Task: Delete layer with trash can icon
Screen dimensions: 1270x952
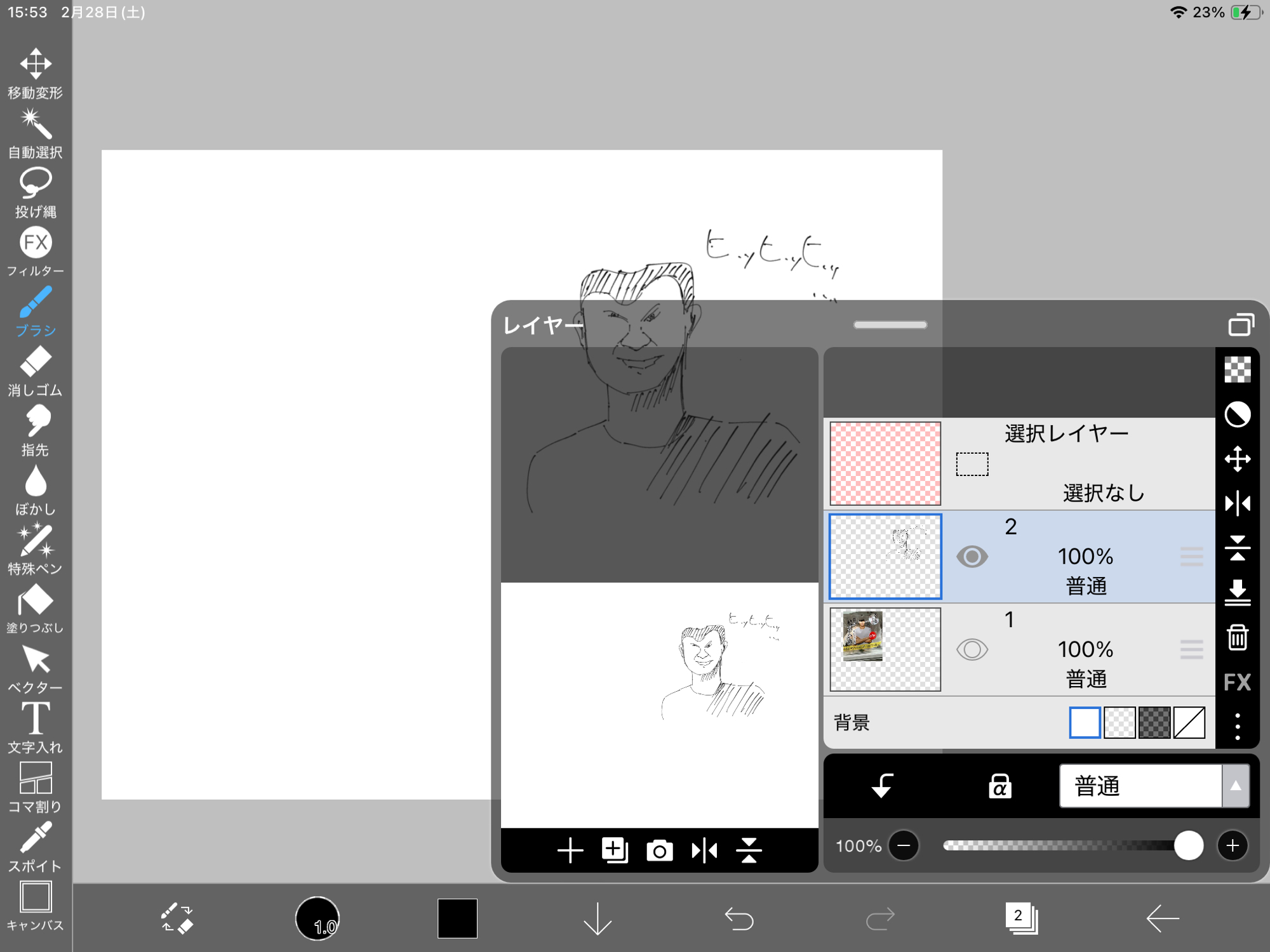Action: [x=1237, y=638]
